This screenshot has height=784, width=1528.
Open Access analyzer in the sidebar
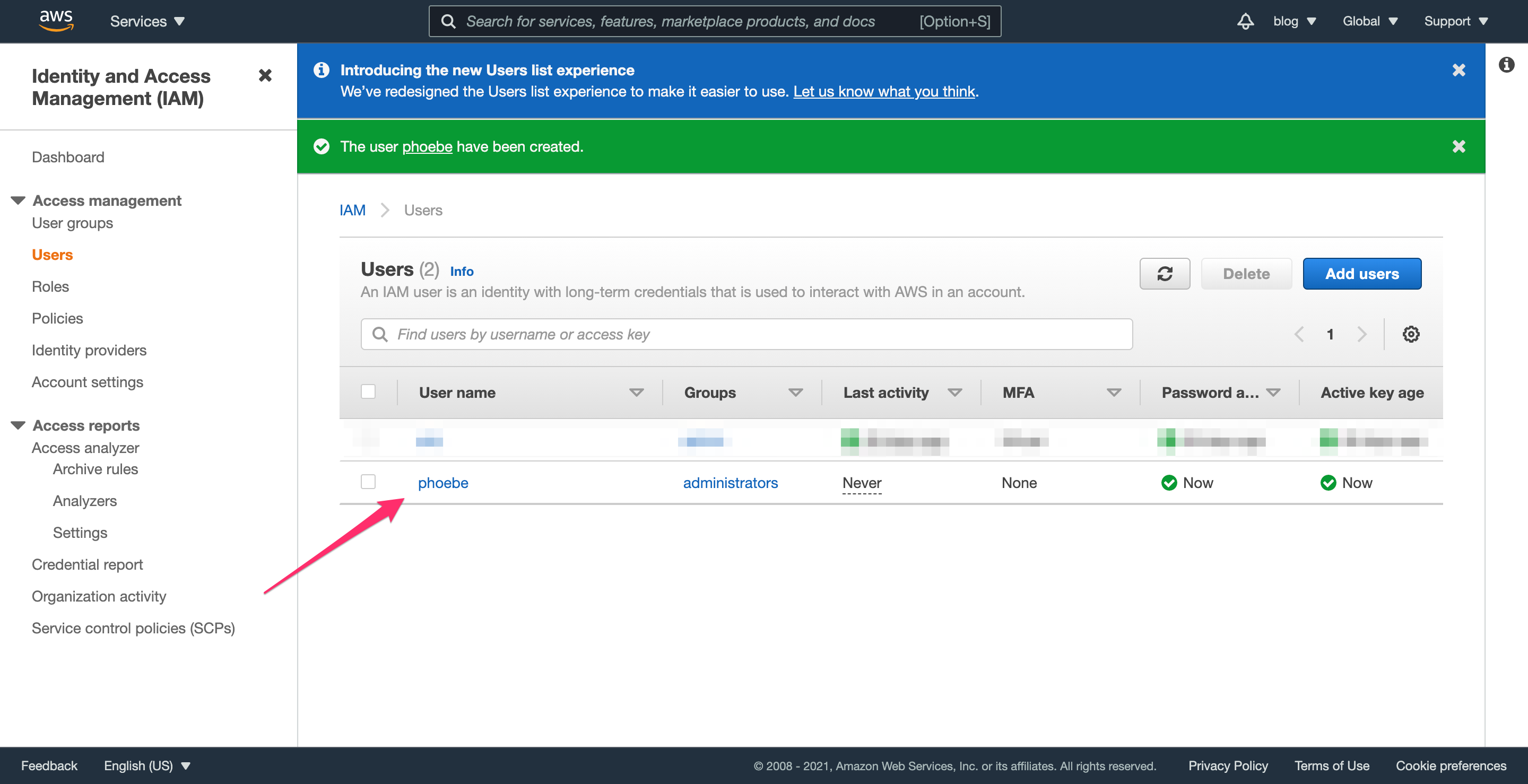pyautogui.click(x=85, y=448)
